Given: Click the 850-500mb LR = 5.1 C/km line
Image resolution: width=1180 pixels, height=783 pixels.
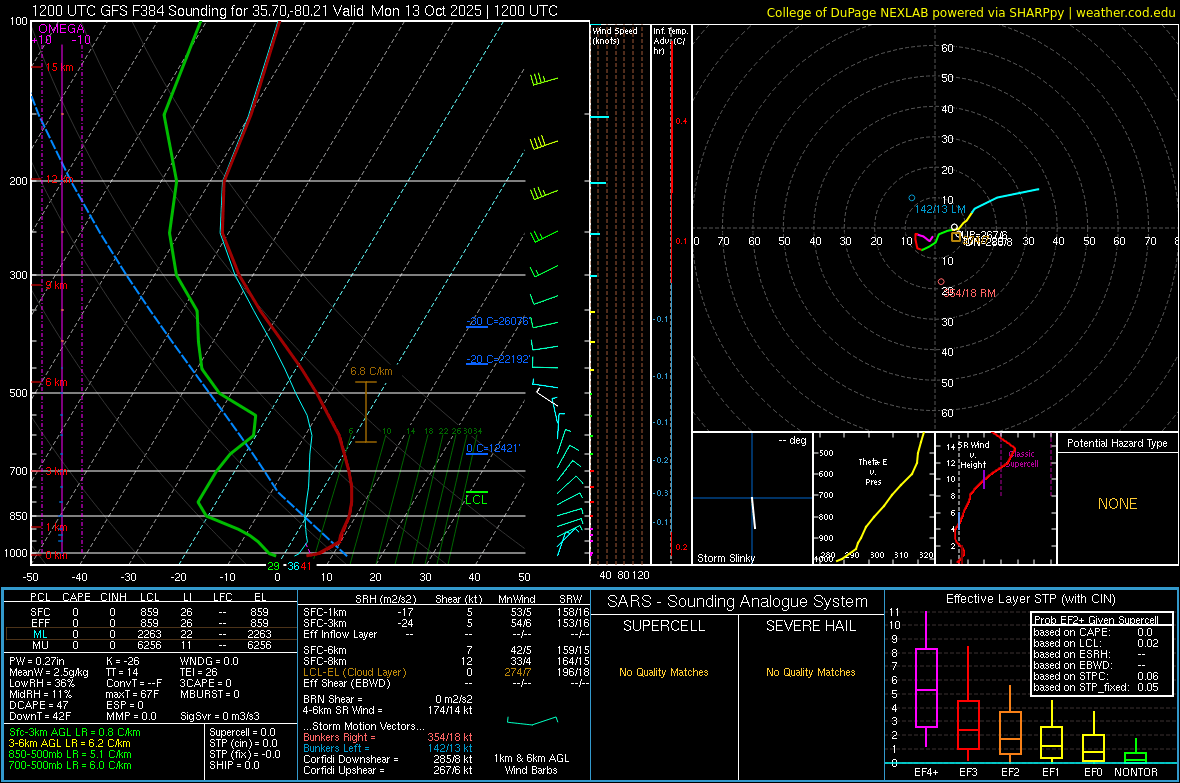Looking at the screenshot, I should coord(70,754).
